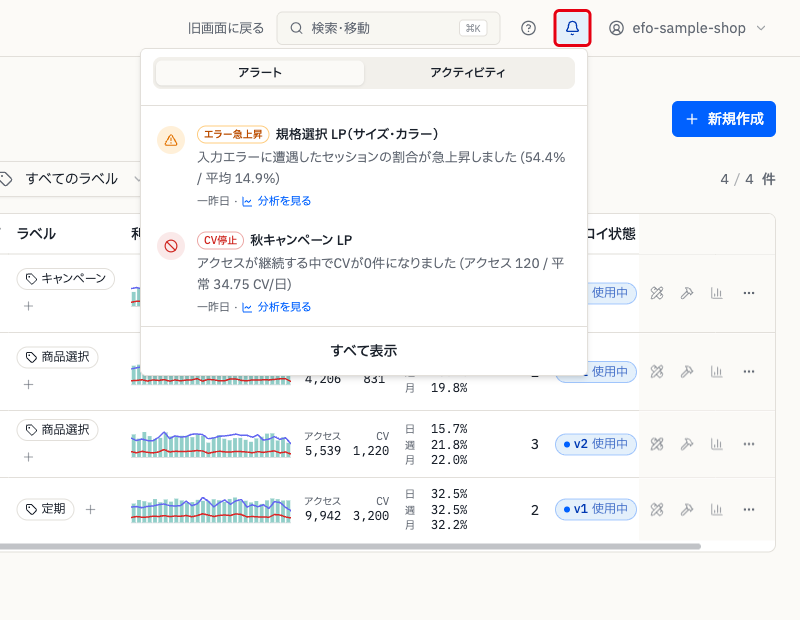Click the 1,220 CV value
Image resolution: width=800 pixels, height=620 pixels.
pyautogui.click(x=371, y=451)
